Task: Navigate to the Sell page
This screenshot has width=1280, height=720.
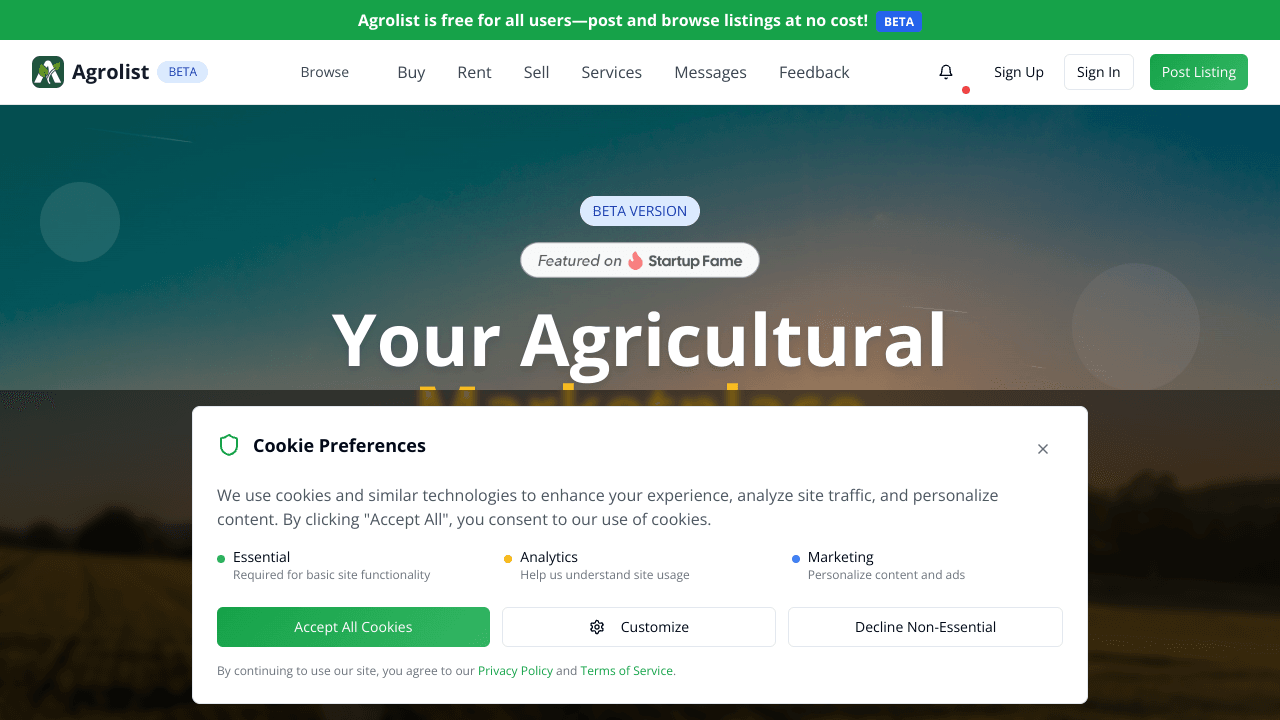Action: click(x=537, y=72)
